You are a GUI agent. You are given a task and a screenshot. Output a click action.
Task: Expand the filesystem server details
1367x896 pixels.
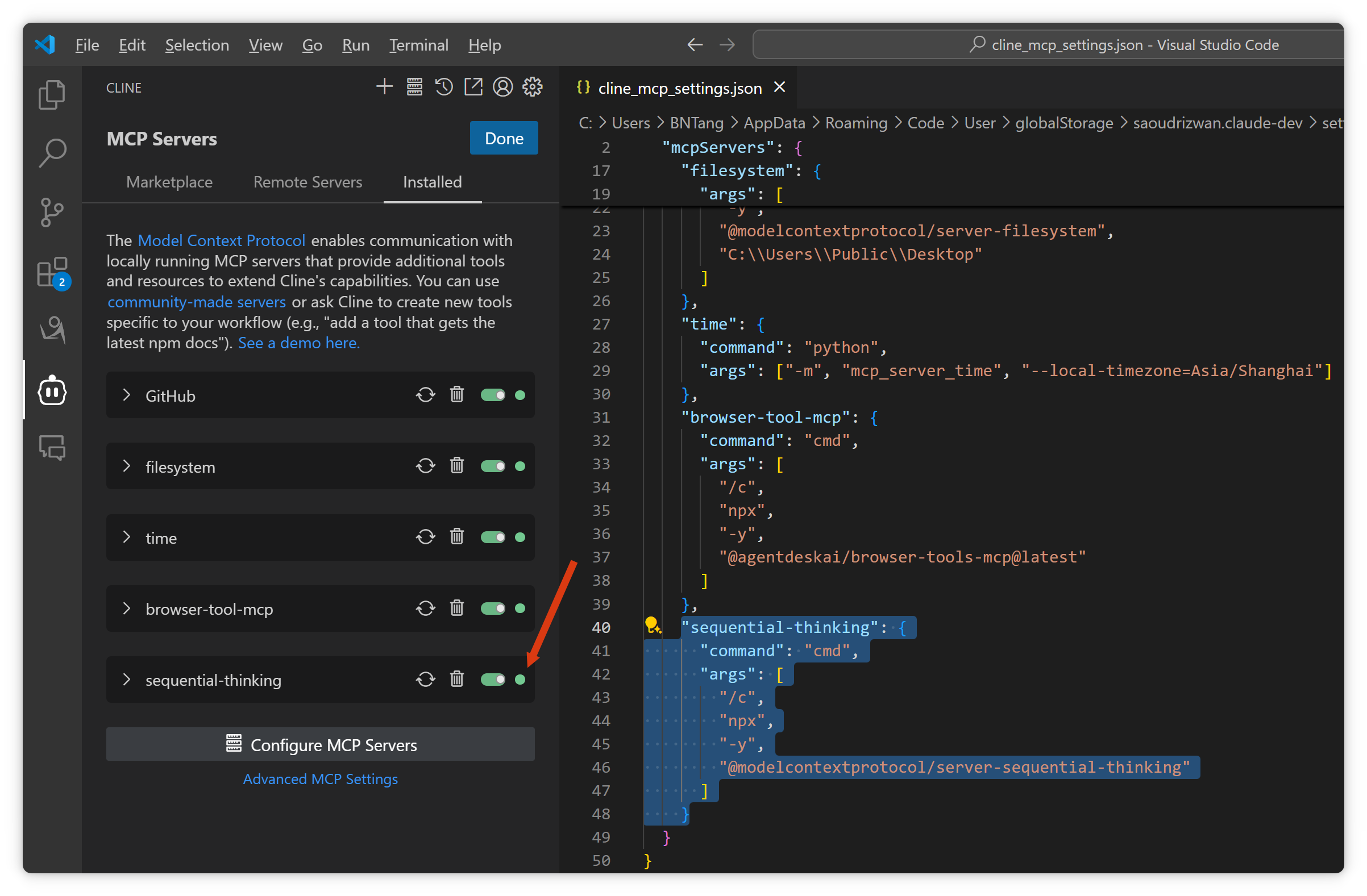tap(126, 466)
